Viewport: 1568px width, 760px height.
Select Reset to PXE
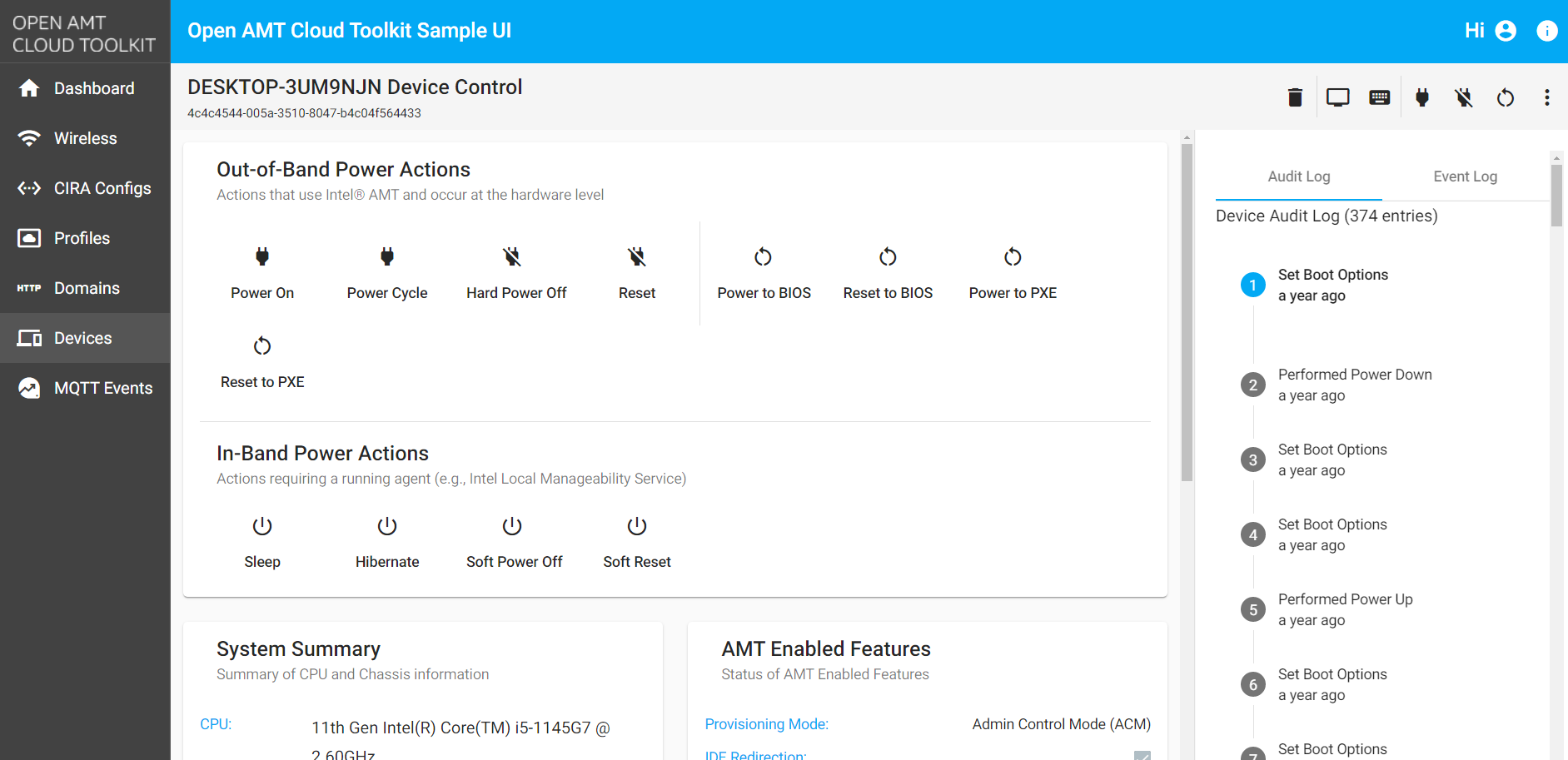262,362
